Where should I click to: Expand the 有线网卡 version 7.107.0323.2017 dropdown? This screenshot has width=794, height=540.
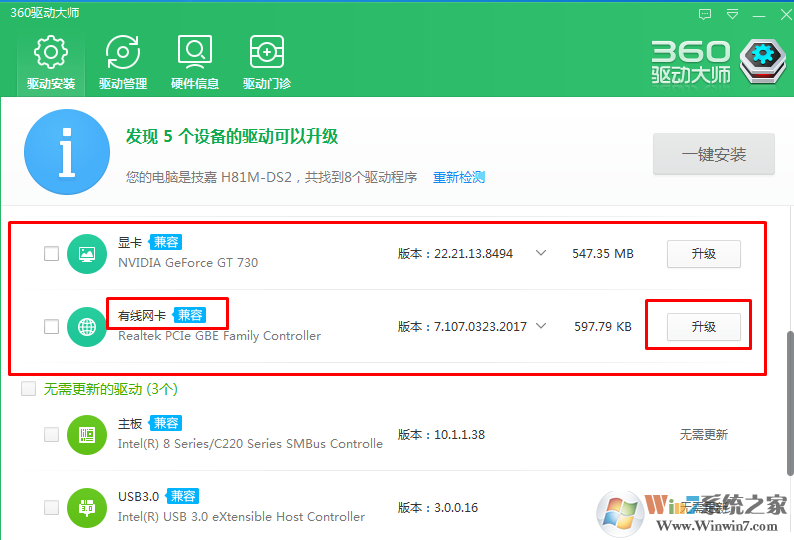(541, 325)
